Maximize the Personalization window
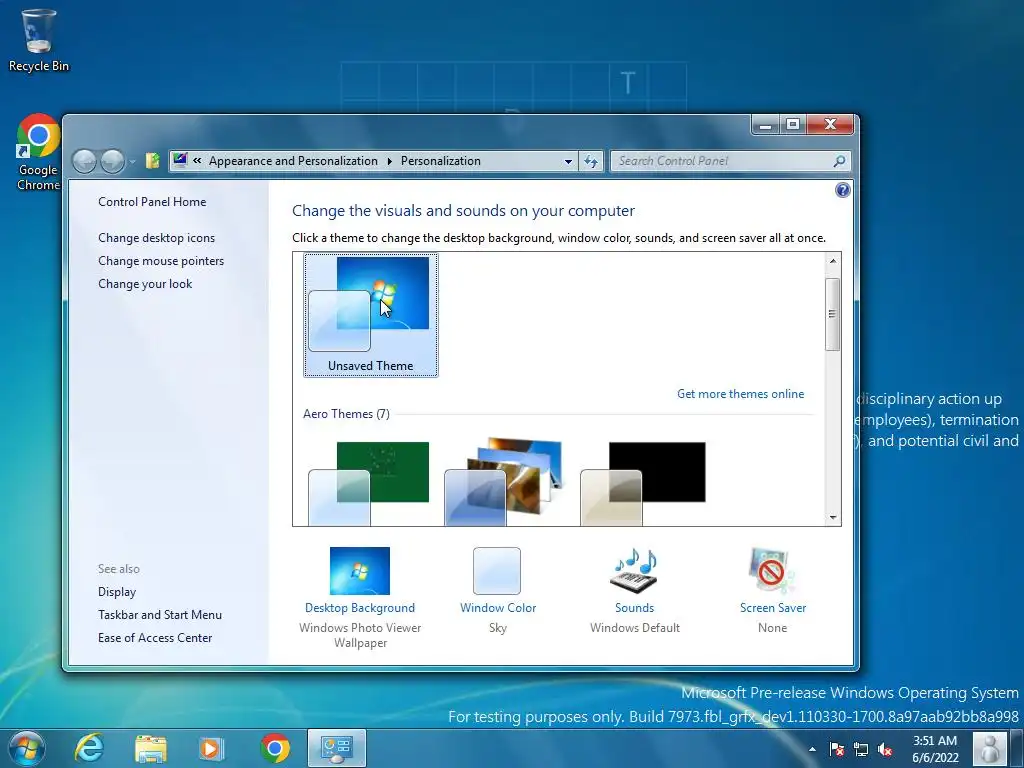 click(x=793, y=124)
